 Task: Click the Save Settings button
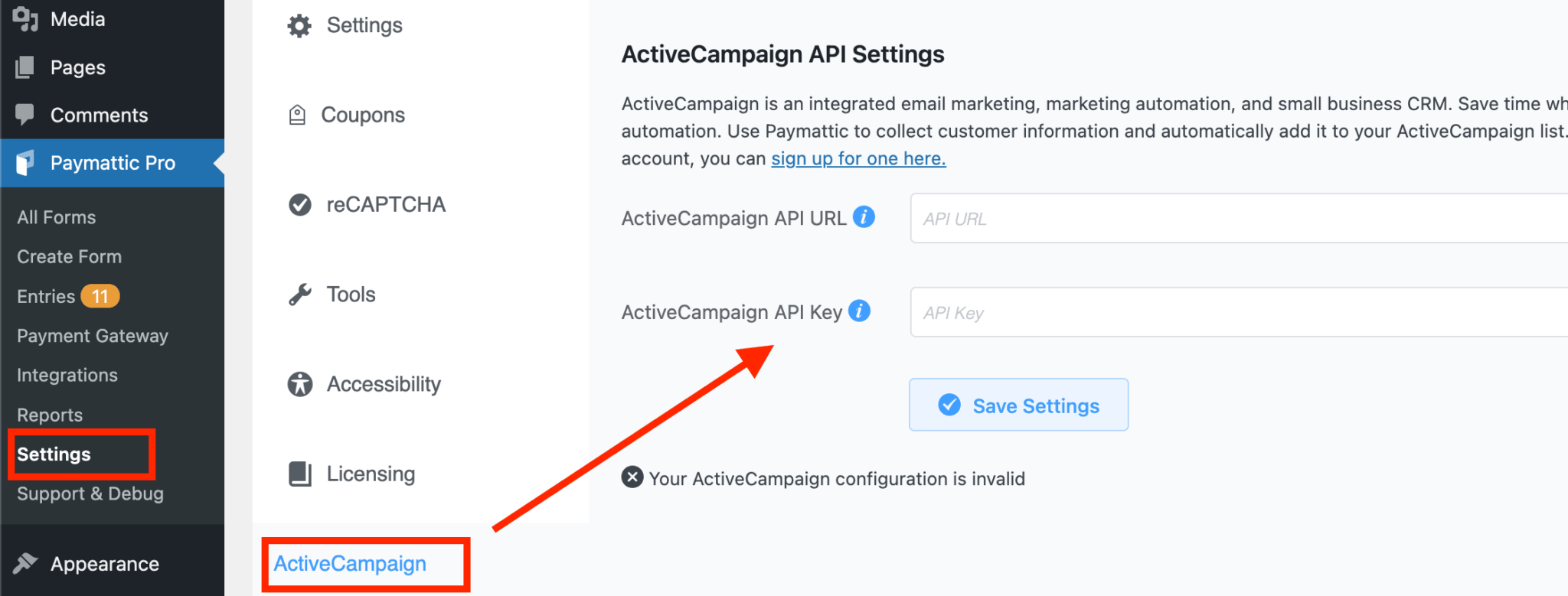1018,405
